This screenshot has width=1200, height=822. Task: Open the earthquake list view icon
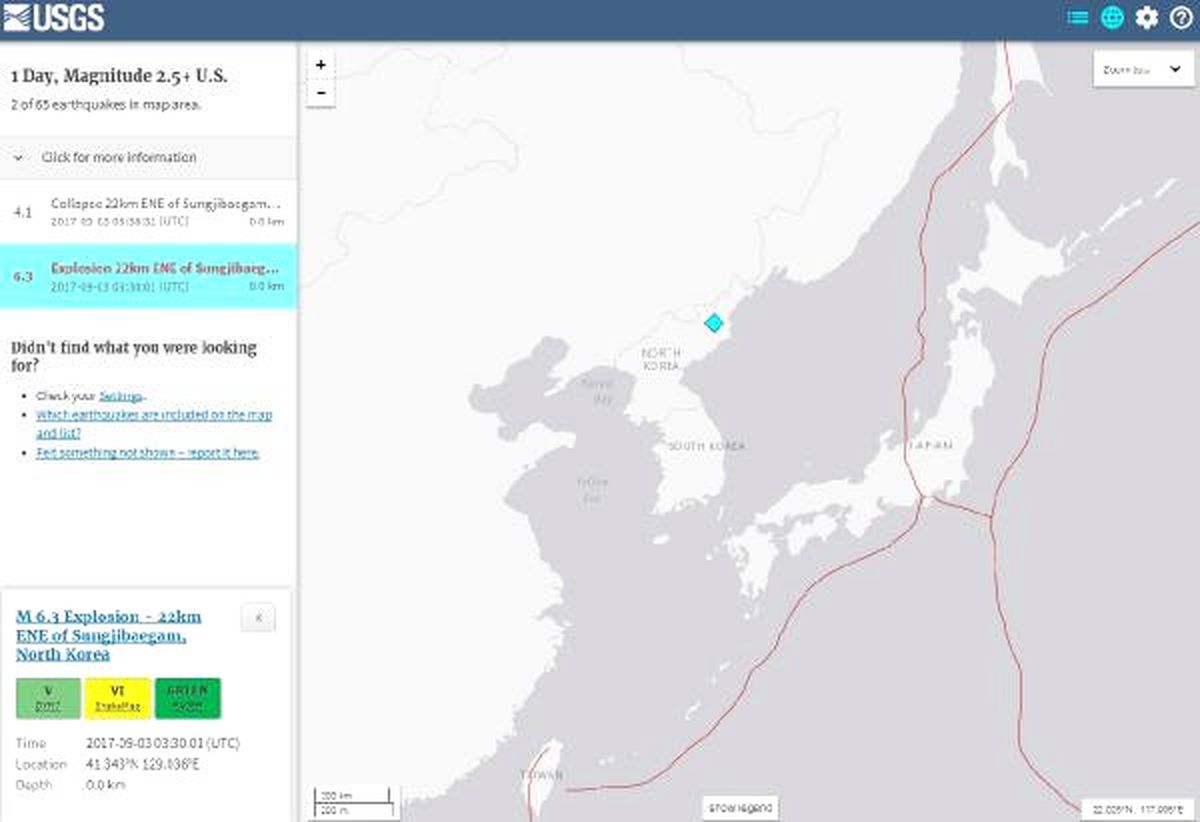1077,17
